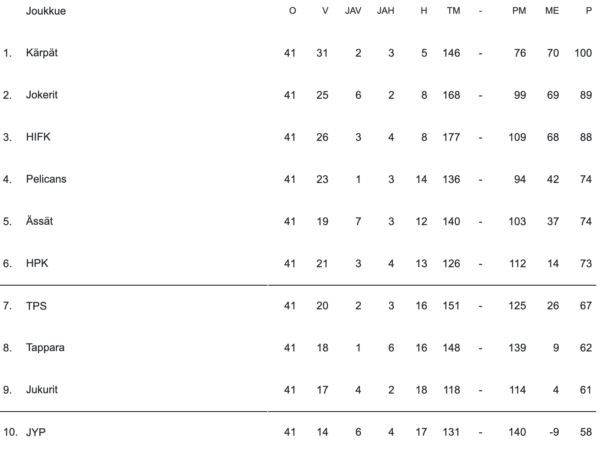The image size is (600, 451).
Task: Select the HPK team name
Action: [37, 263]
